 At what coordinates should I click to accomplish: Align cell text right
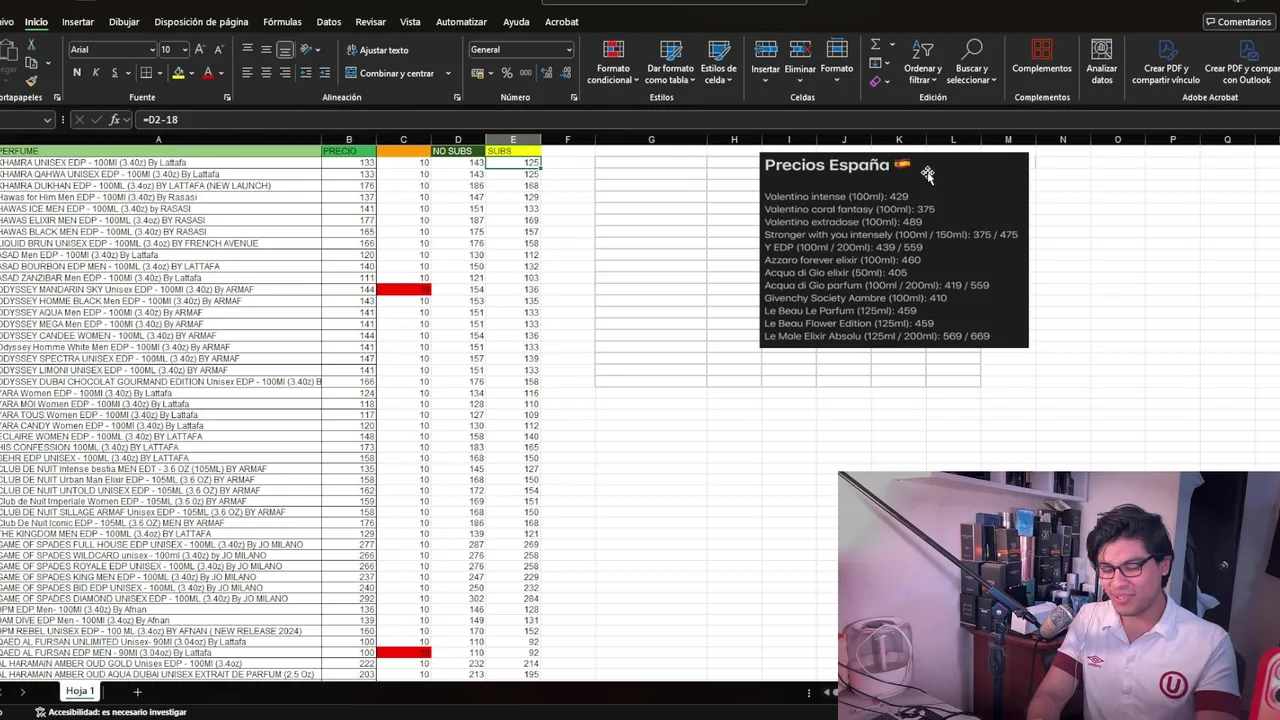(285, 73)
